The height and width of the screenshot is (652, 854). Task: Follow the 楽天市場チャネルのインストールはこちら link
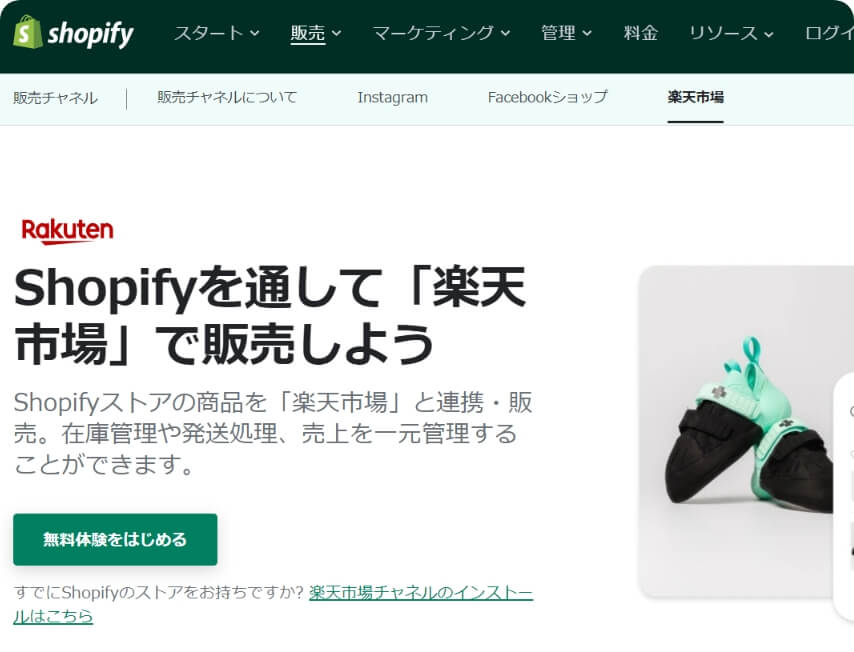tap(273, 604)
